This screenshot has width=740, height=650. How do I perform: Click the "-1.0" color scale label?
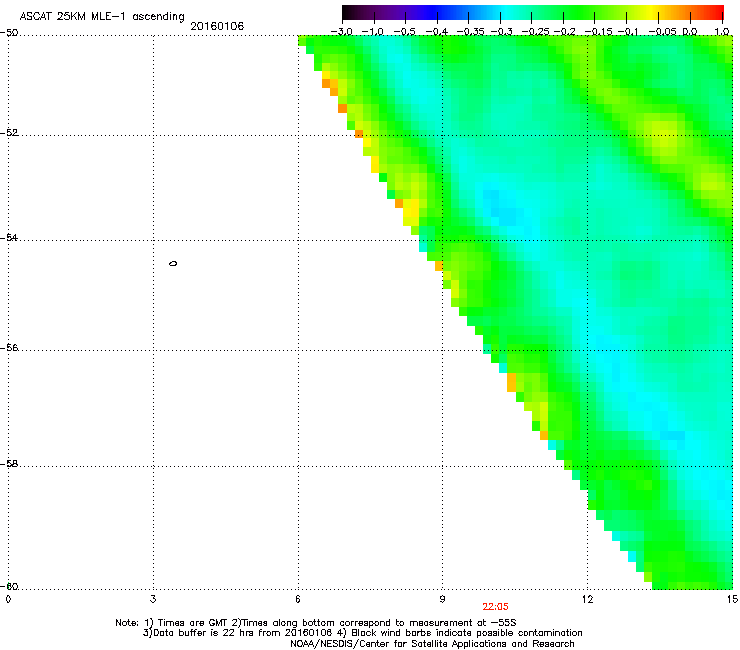point(373,32)
